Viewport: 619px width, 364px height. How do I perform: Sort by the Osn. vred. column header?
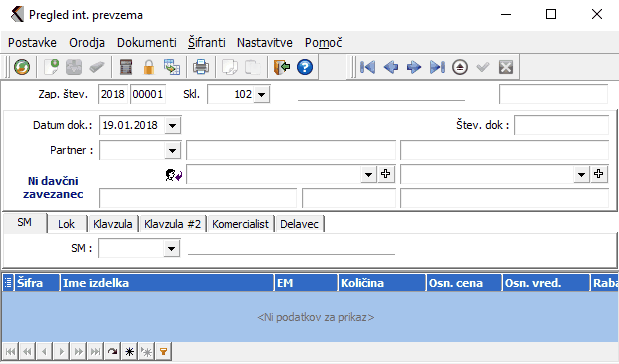[x=546, y=283]
